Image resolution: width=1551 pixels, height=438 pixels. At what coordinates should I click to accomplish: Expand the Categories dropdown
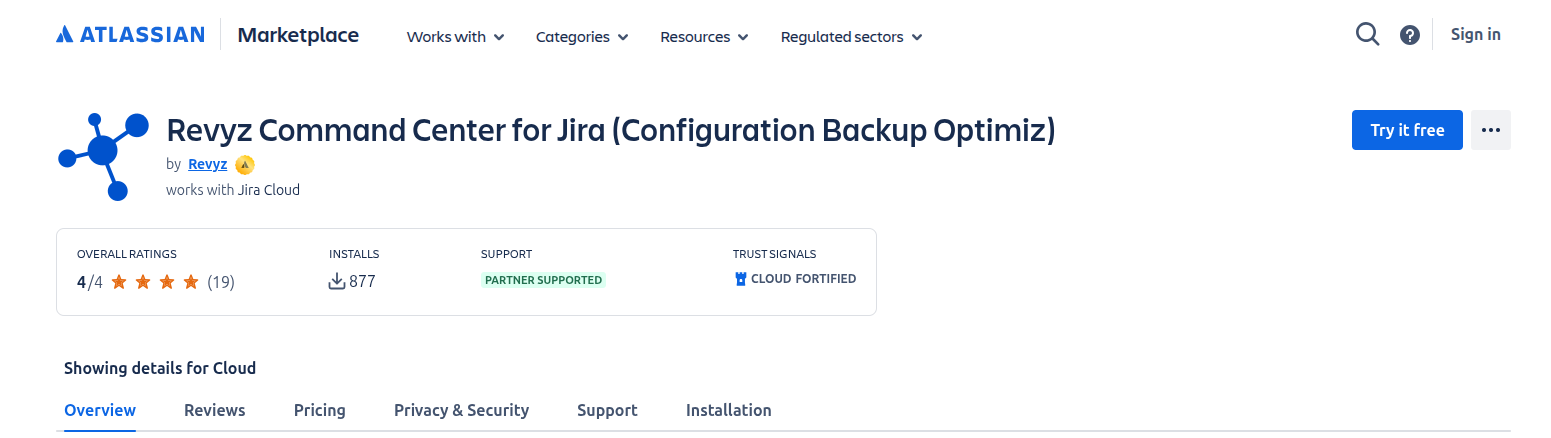coord(582,37)
